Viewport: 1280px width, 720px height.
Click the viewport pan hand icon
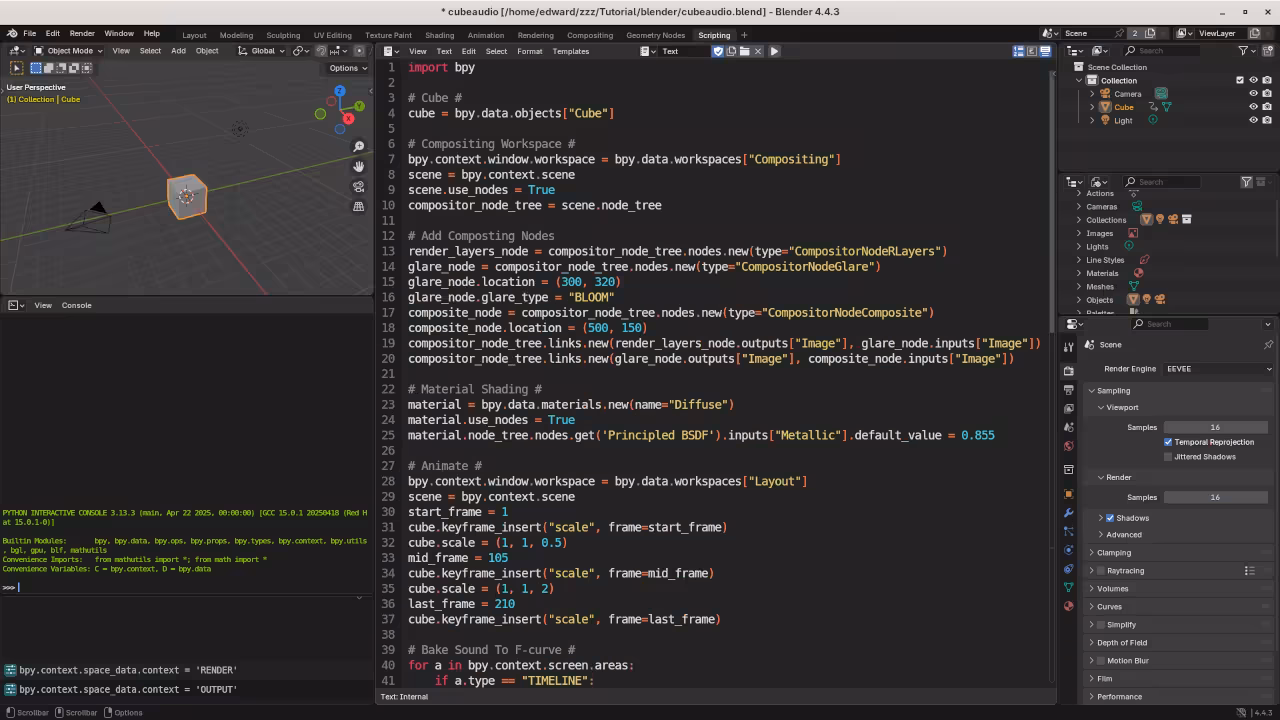click(359, 166)
